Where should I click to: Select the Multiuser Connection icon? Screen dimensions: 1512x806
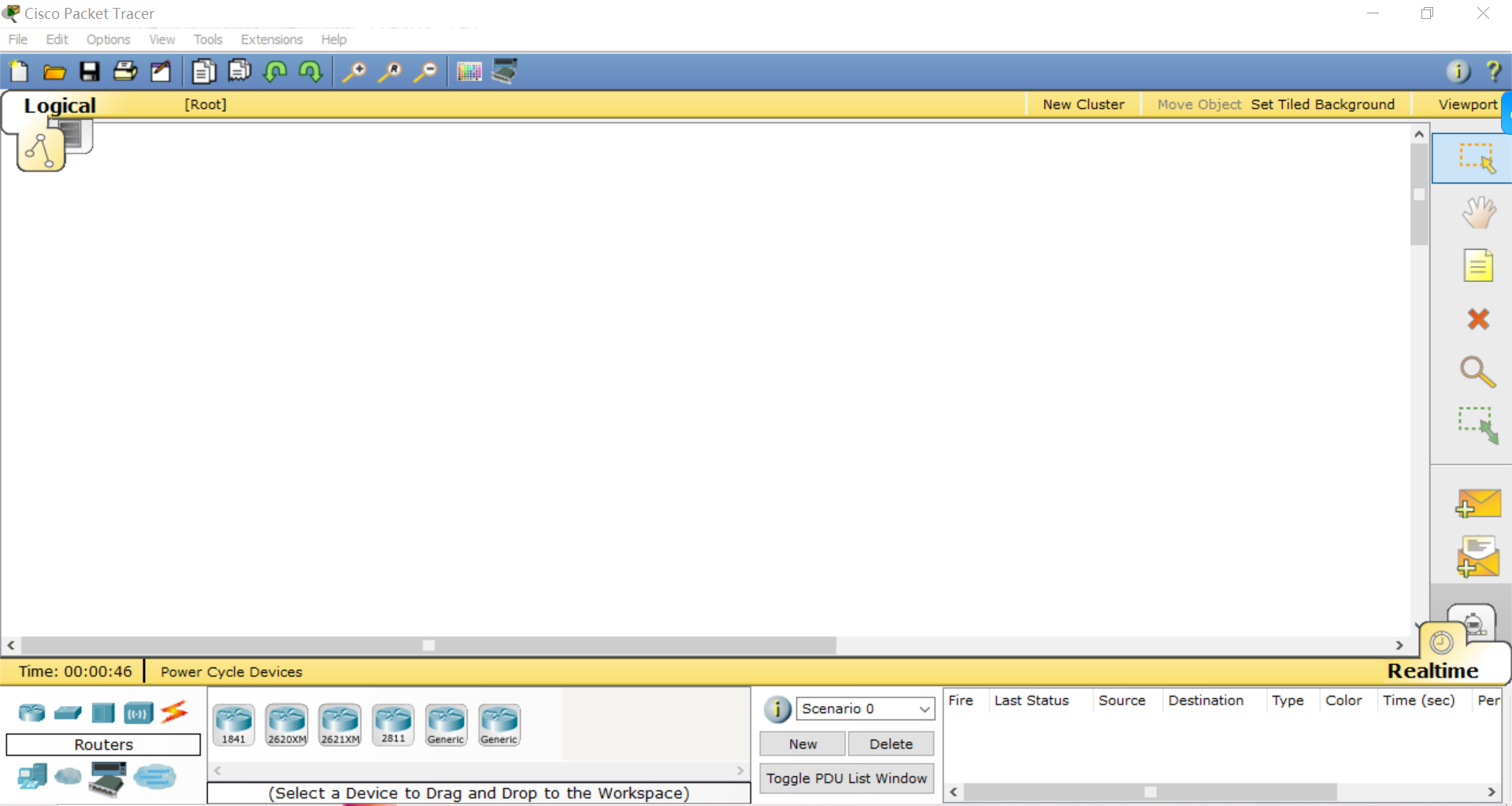click(154, 777)
